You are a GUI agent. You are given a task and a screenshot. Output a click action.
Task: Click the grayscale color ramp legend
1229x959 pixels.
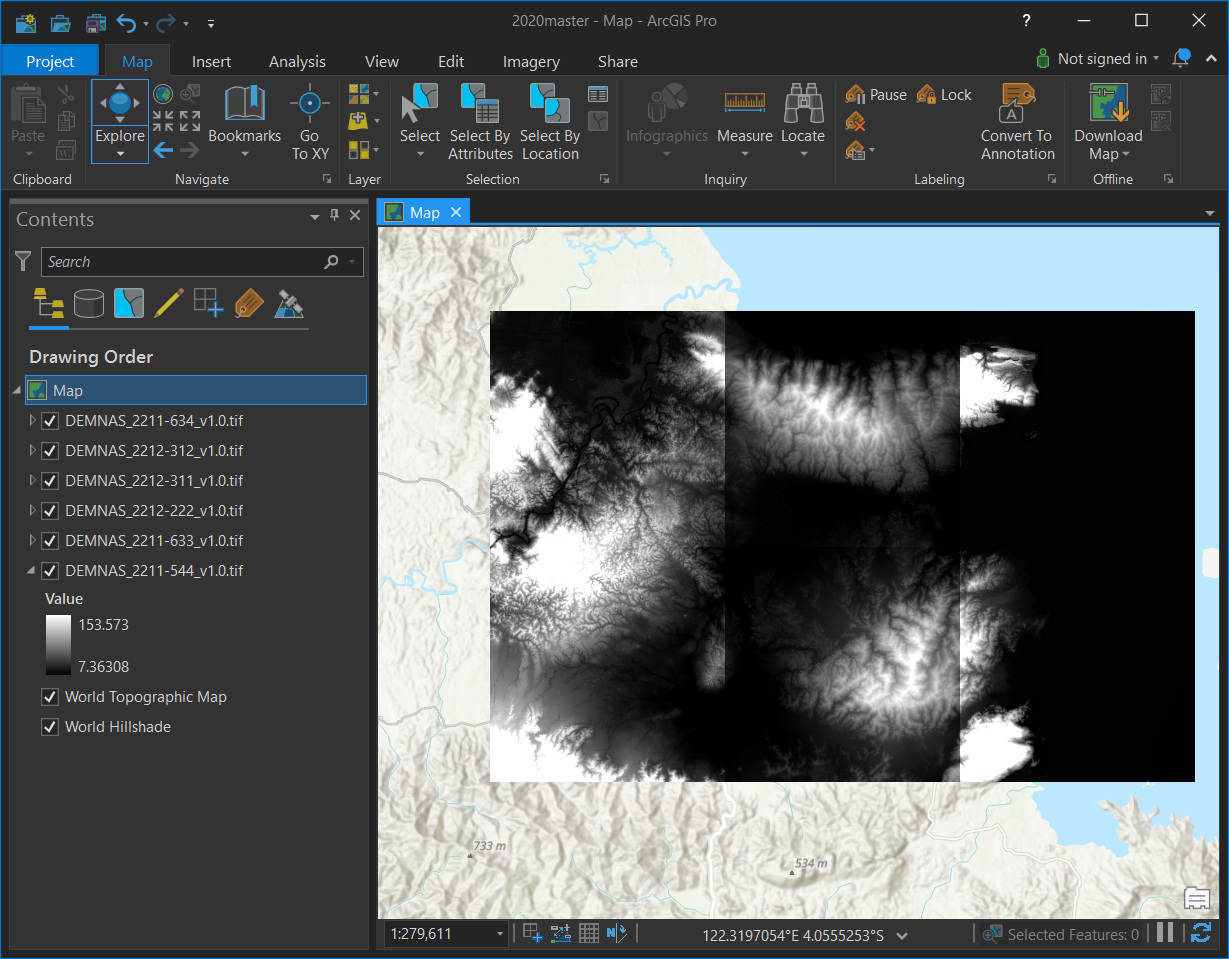tap(59, 645)
